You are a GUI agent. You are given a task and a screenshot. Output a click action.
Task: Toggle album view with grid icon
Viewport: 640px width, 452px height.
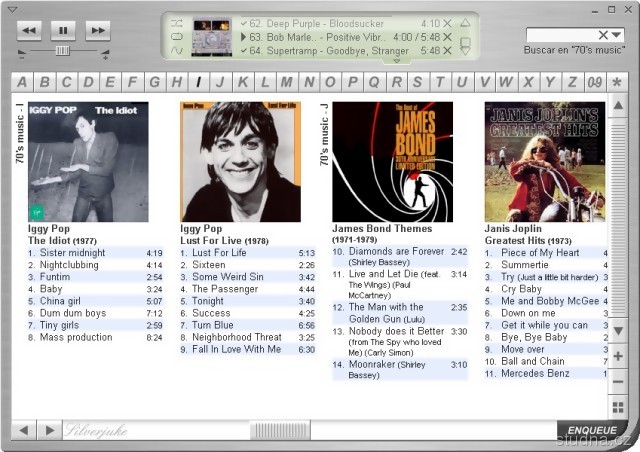click(x=618, y=407)
